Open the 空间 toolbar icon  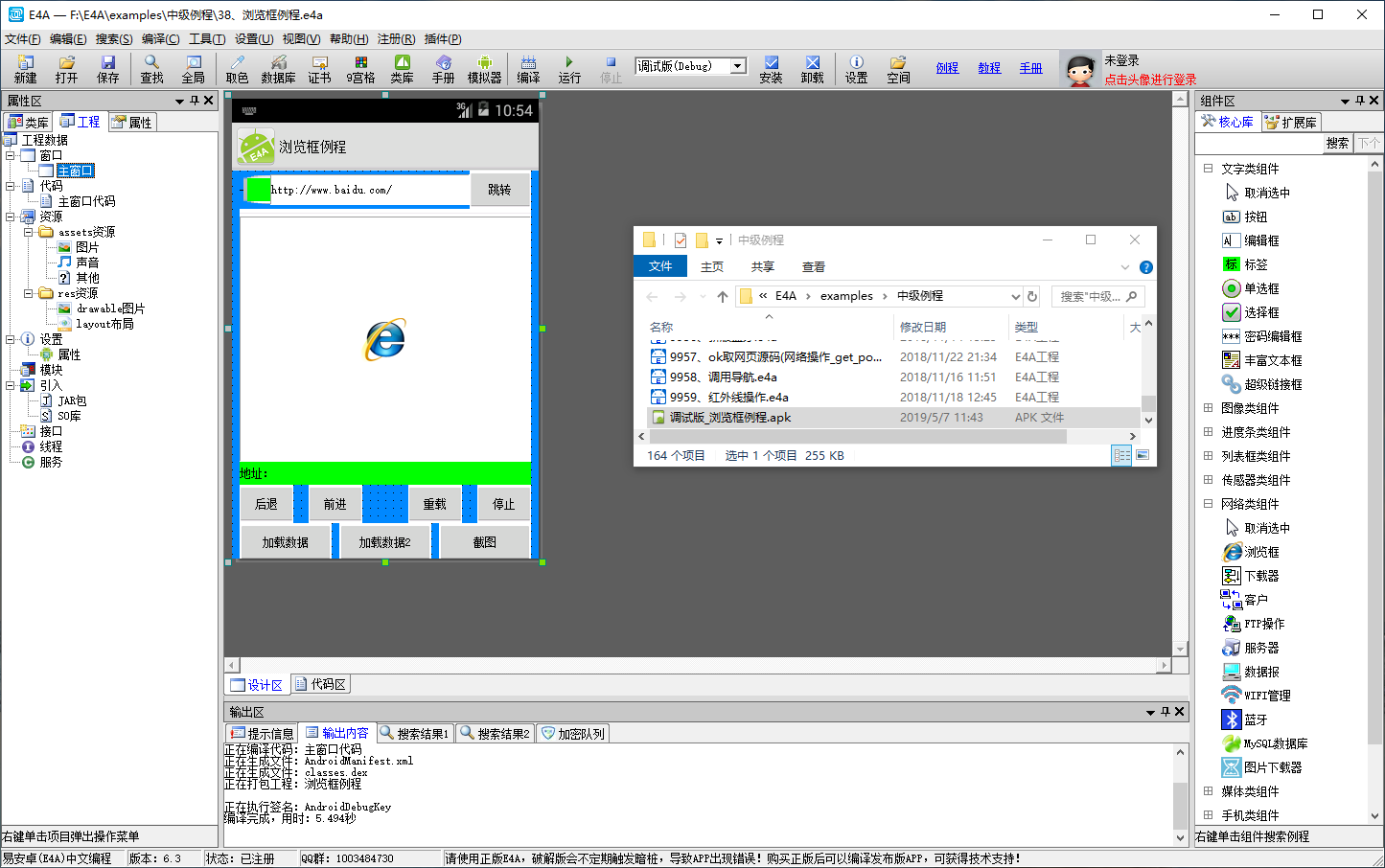point(898,69)
